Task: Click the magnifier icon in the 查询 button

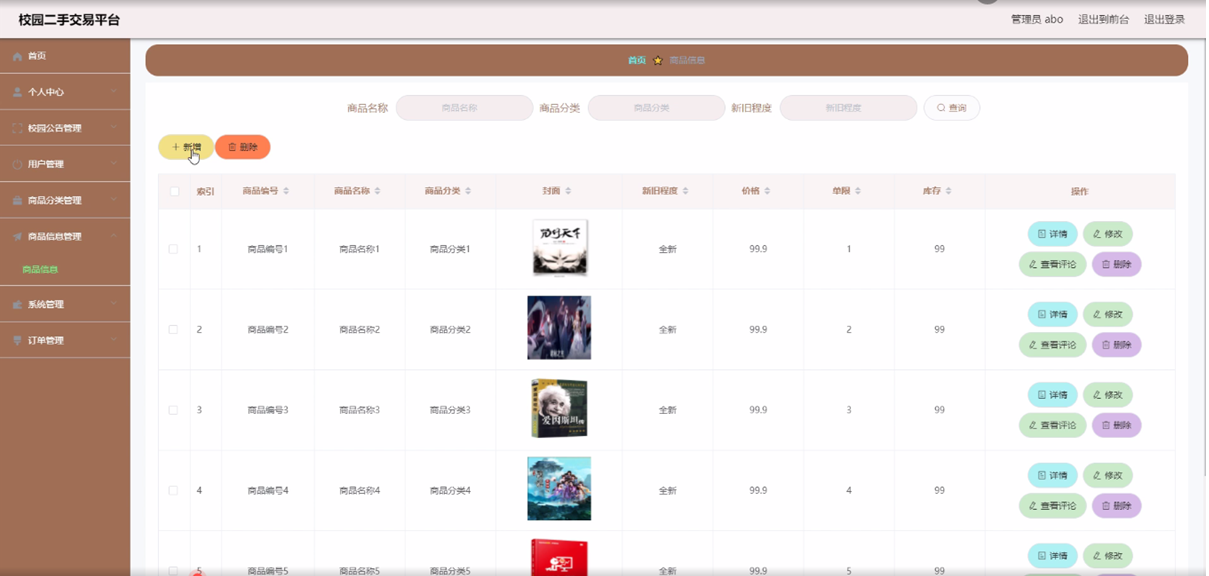Action: 941,108
